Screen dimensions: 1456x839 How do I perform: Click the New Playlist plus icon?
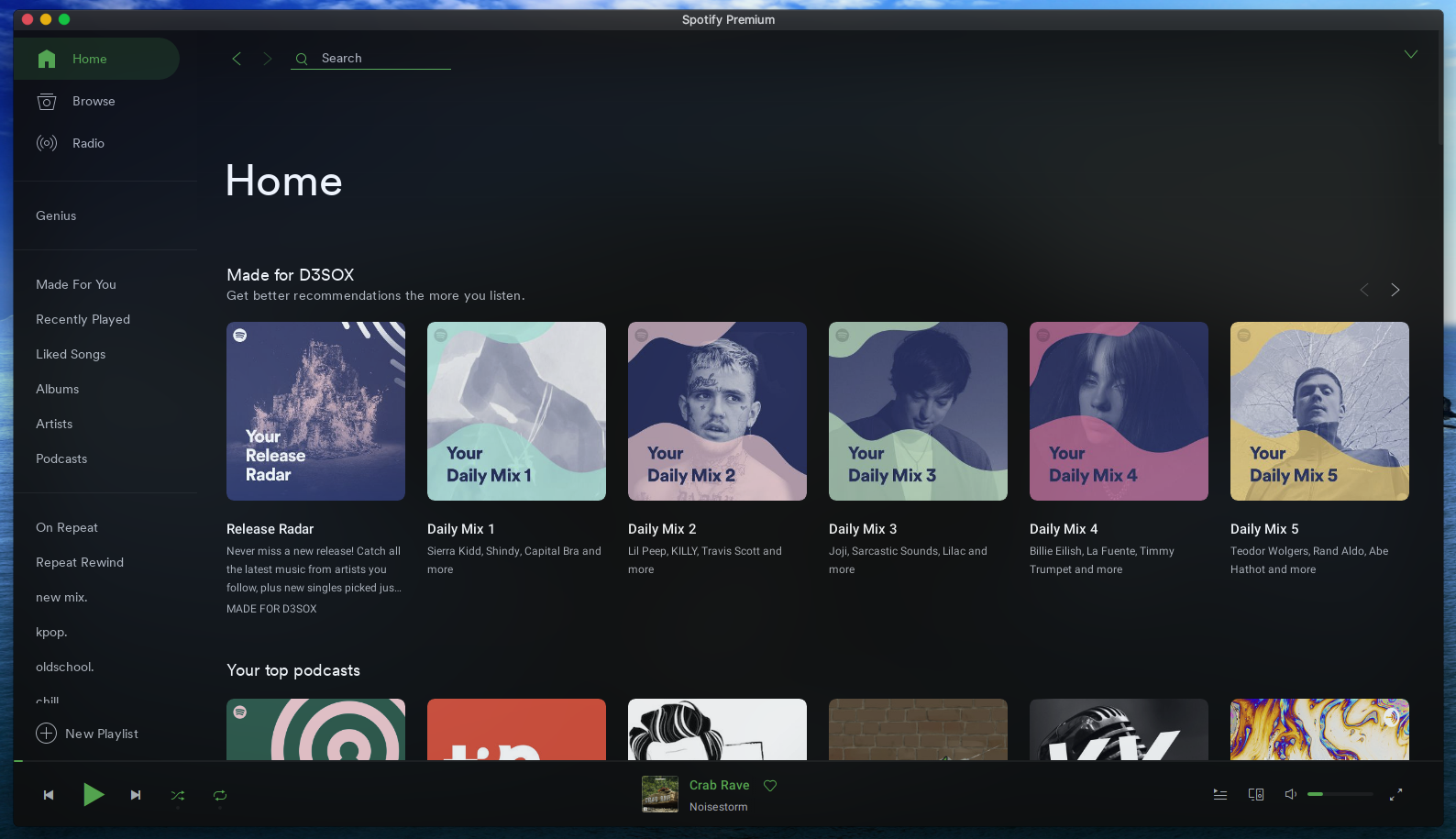[46, 734]
